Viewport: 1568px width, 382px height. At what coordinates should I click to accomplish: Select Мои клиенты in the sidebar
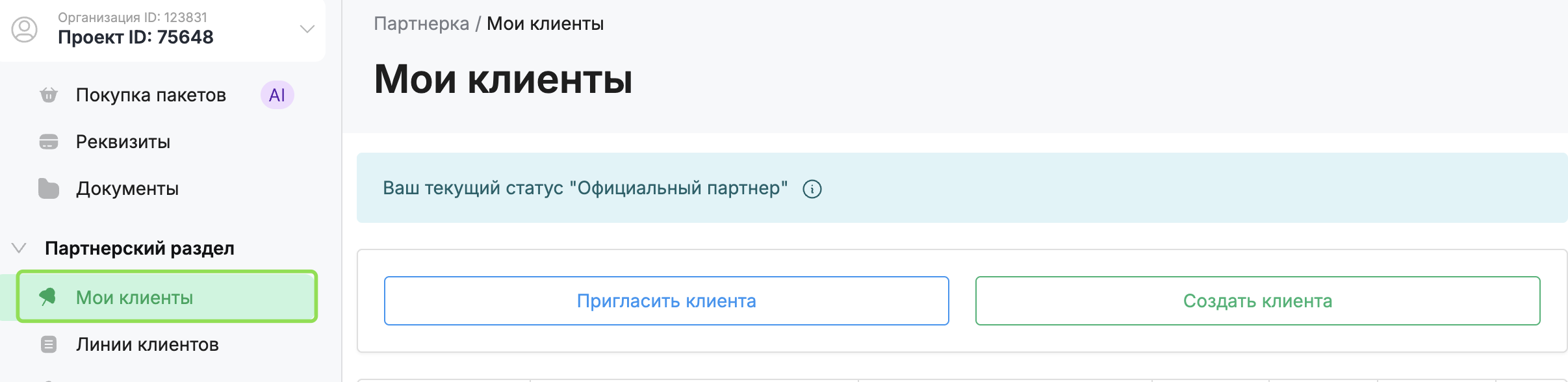coord(135,298)
